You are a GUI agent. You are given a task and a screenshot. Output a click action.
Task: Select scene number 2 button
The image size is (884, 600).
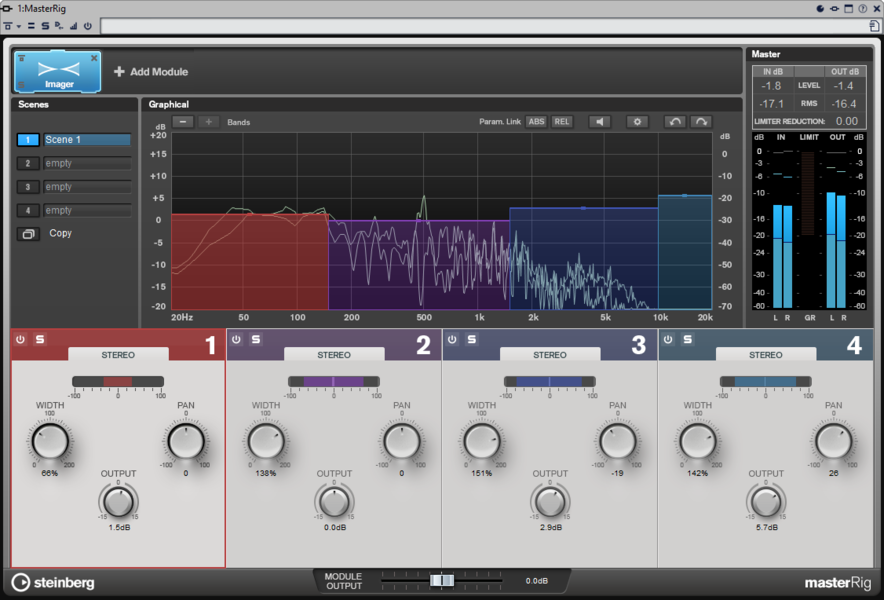pos(28,164)
